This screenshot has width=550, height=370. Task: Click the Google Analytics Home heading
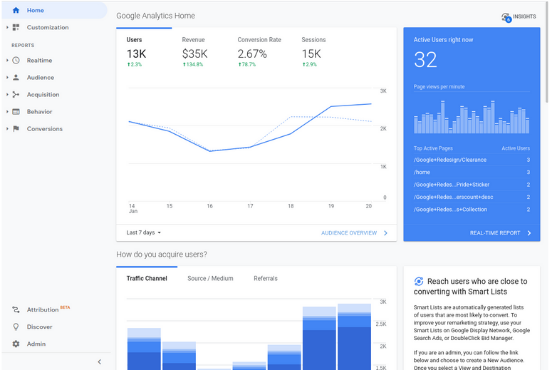[156, 16]
